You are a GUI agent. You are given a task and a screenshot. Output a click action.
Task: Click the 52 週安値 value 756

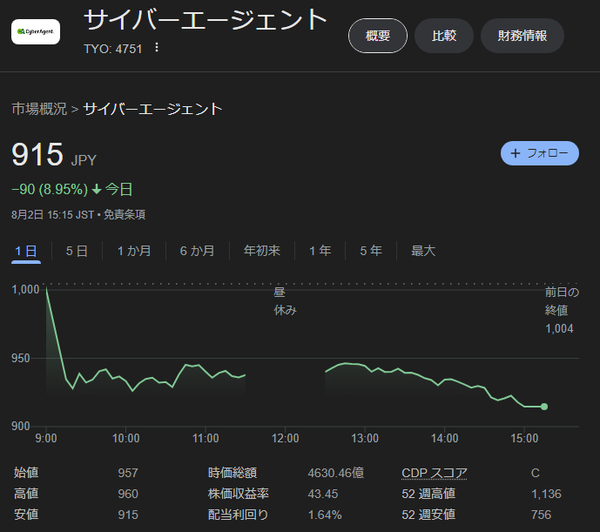541,515
